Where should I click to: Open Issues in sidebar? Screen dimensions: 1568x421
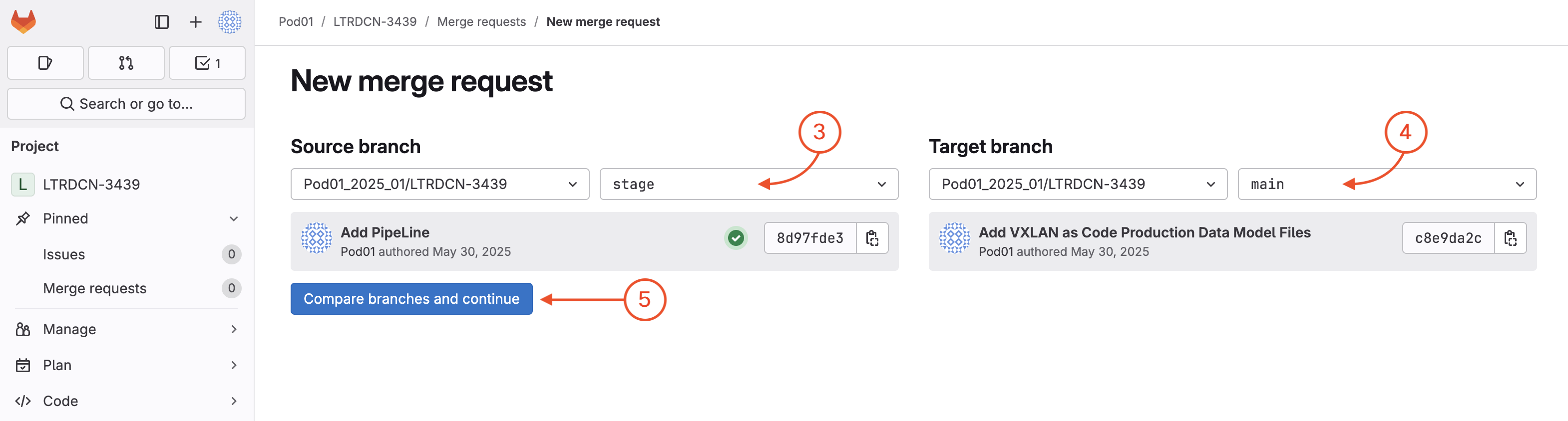coord(64,254)
